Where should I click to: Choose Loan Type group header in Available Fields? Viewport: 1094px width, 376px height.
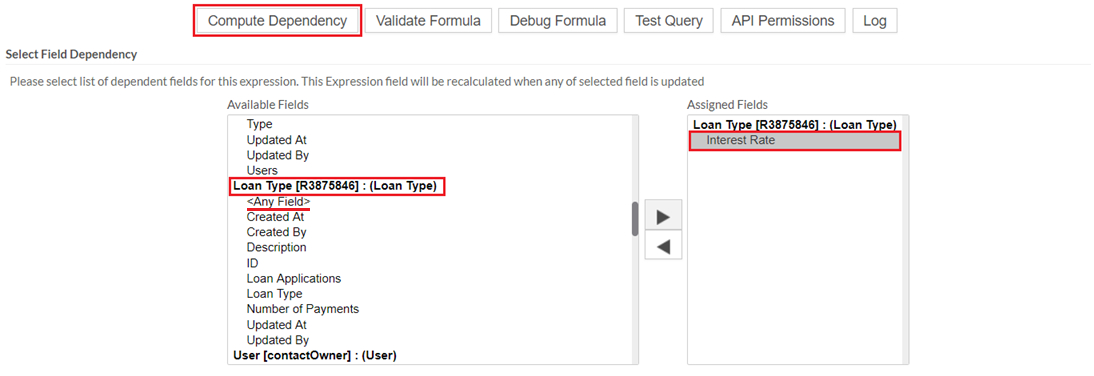click(x=335, y=186)
